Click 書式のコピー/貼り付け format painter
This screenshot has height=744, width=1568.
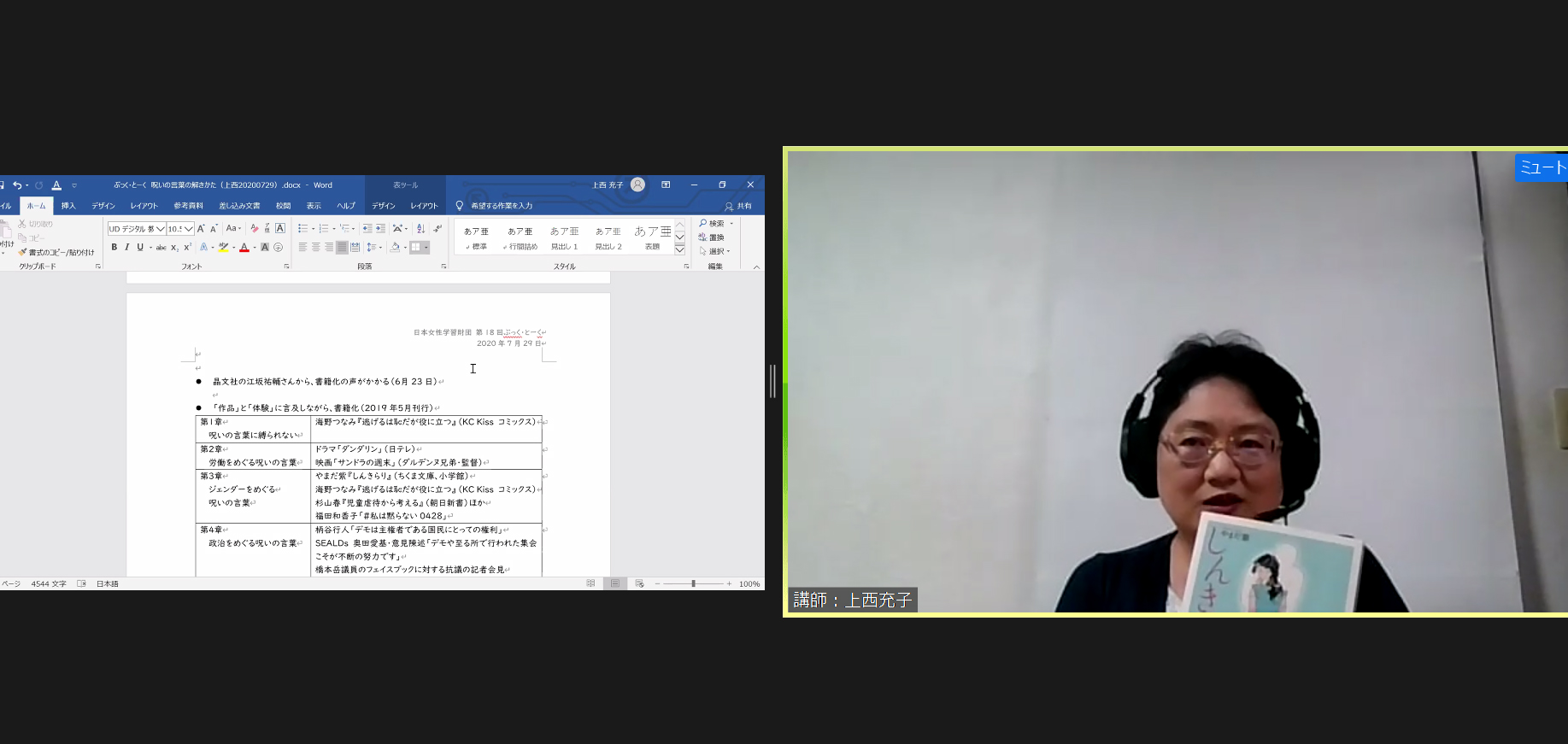(56, 253)
